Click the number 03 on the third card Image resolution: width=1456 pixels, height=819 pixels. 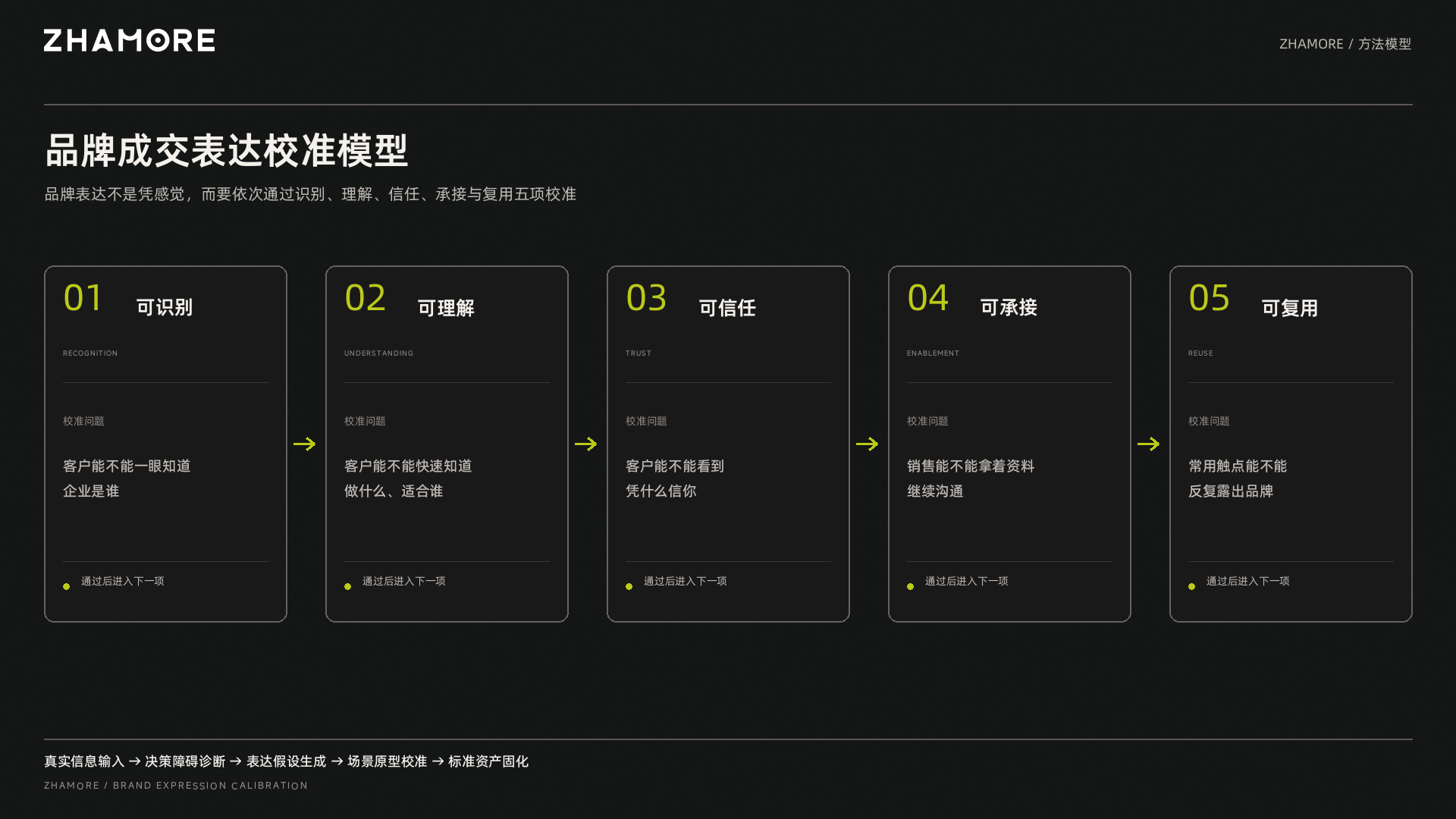pos(646,298)
